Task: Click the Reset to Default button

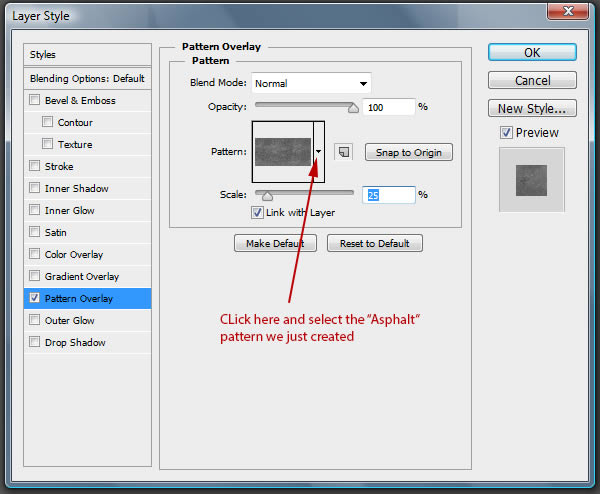Action: pos(375,243)
